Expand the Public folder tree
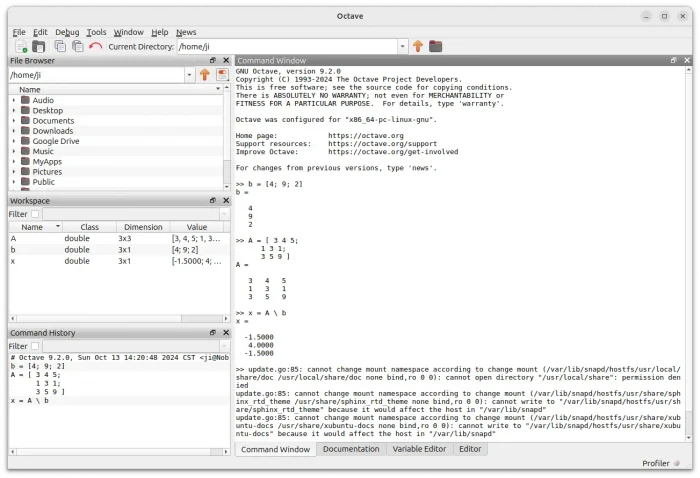 (x=14, y=182)
